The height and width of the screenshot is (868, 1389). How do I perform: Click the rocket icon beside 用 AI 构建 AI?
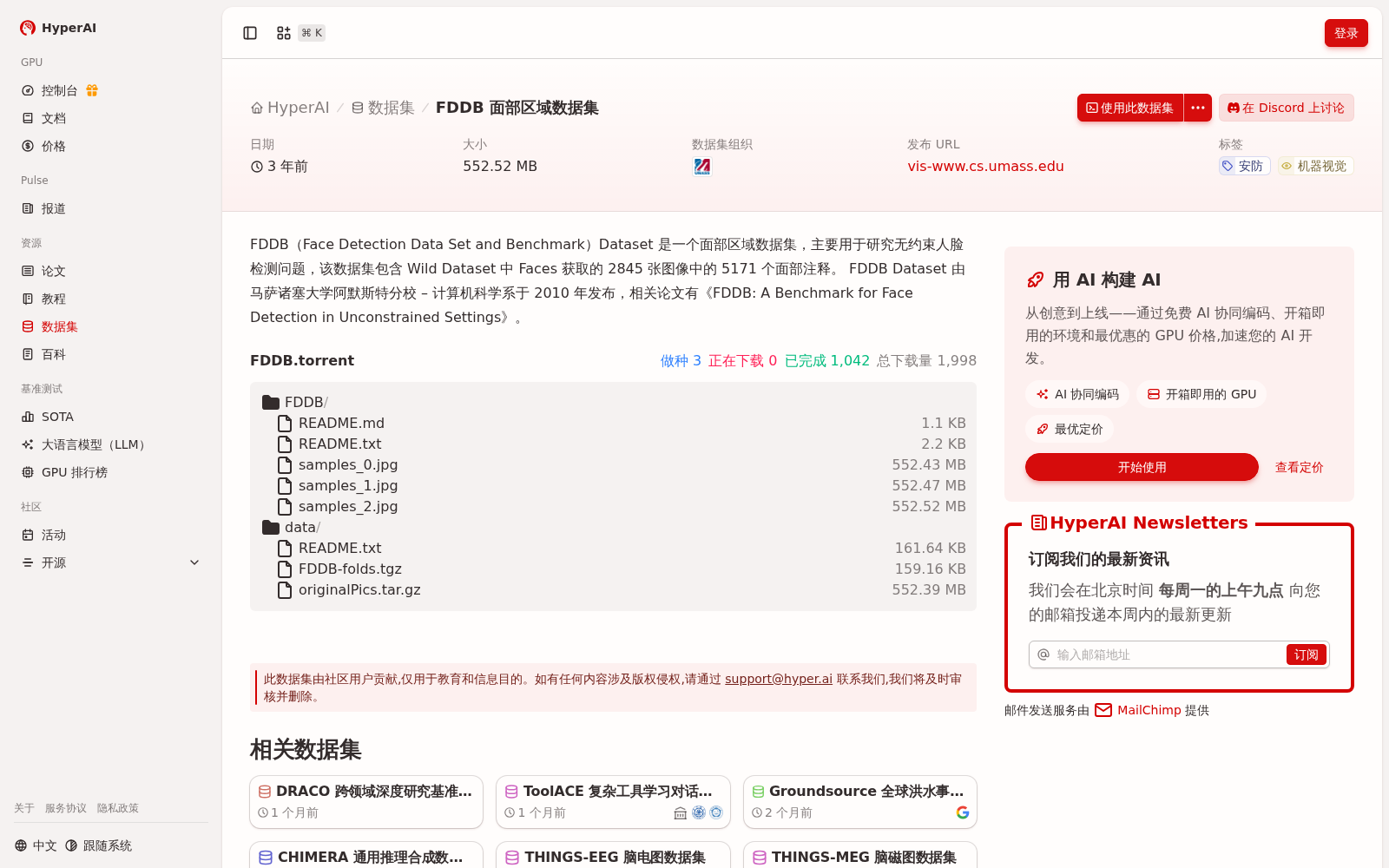(1036, 279)
